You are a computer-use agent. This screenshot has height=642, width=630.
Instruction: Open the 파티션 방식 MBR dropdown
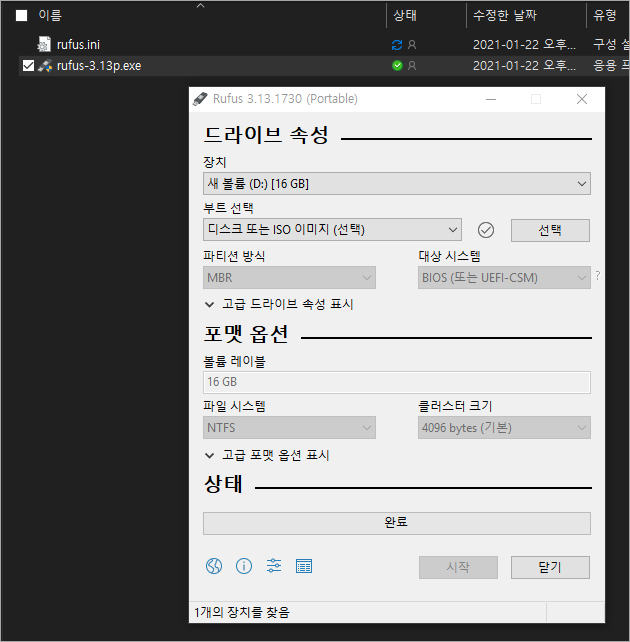[x=289, y=278]
